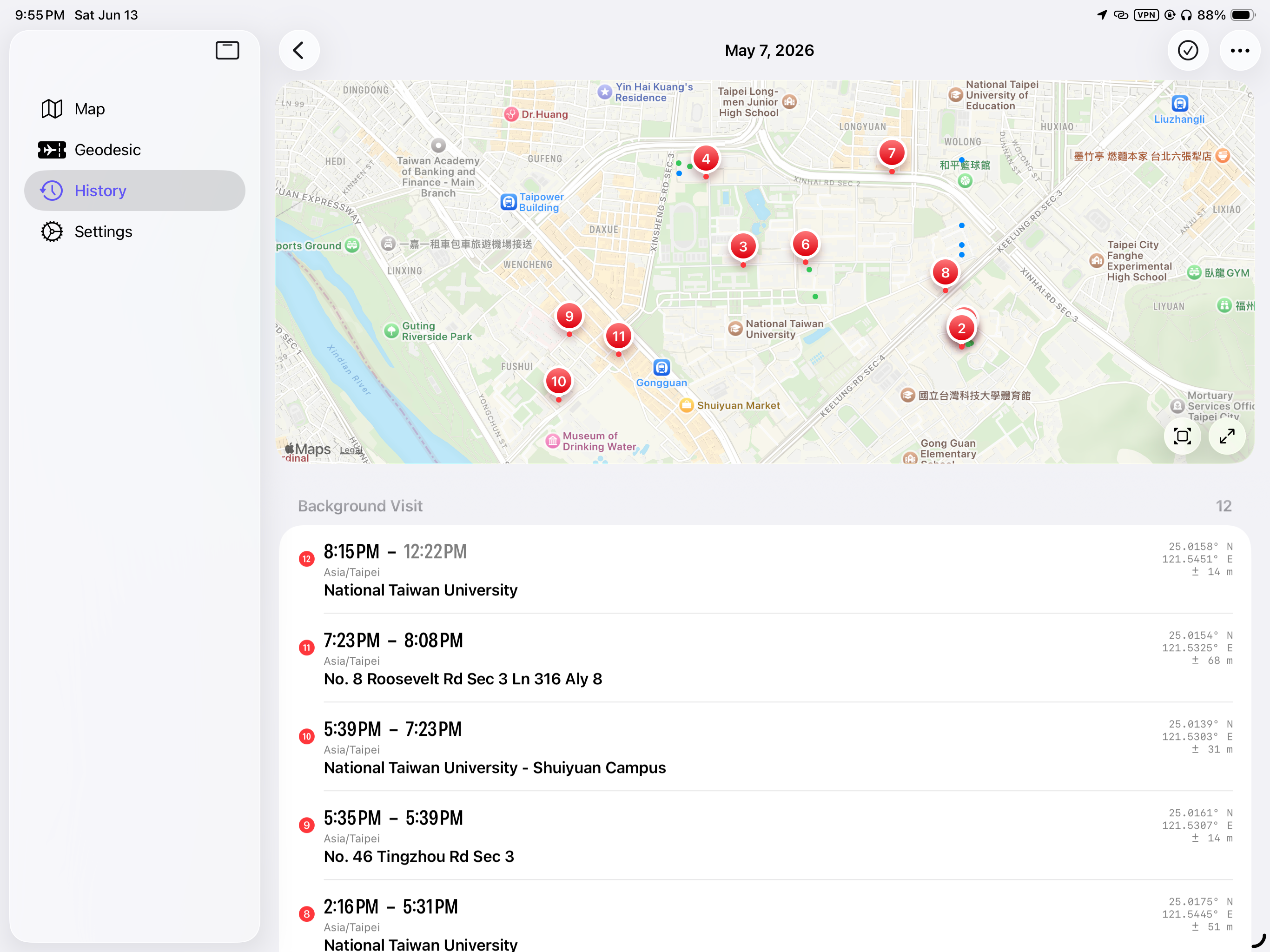Tap the Dr.Huang map marker
Screen dimensions: 1270x952
pyautogui.click(x=511, y=114)
